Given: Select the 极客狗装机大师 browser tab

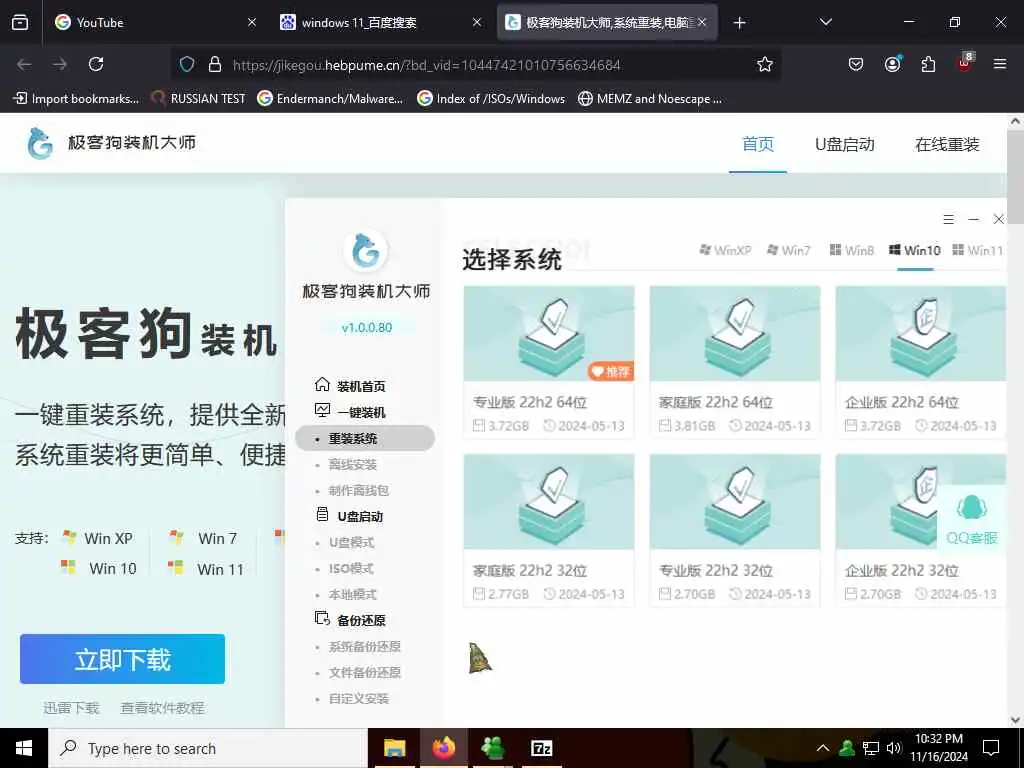Looking at the screenshot, I should click(607, 22).
